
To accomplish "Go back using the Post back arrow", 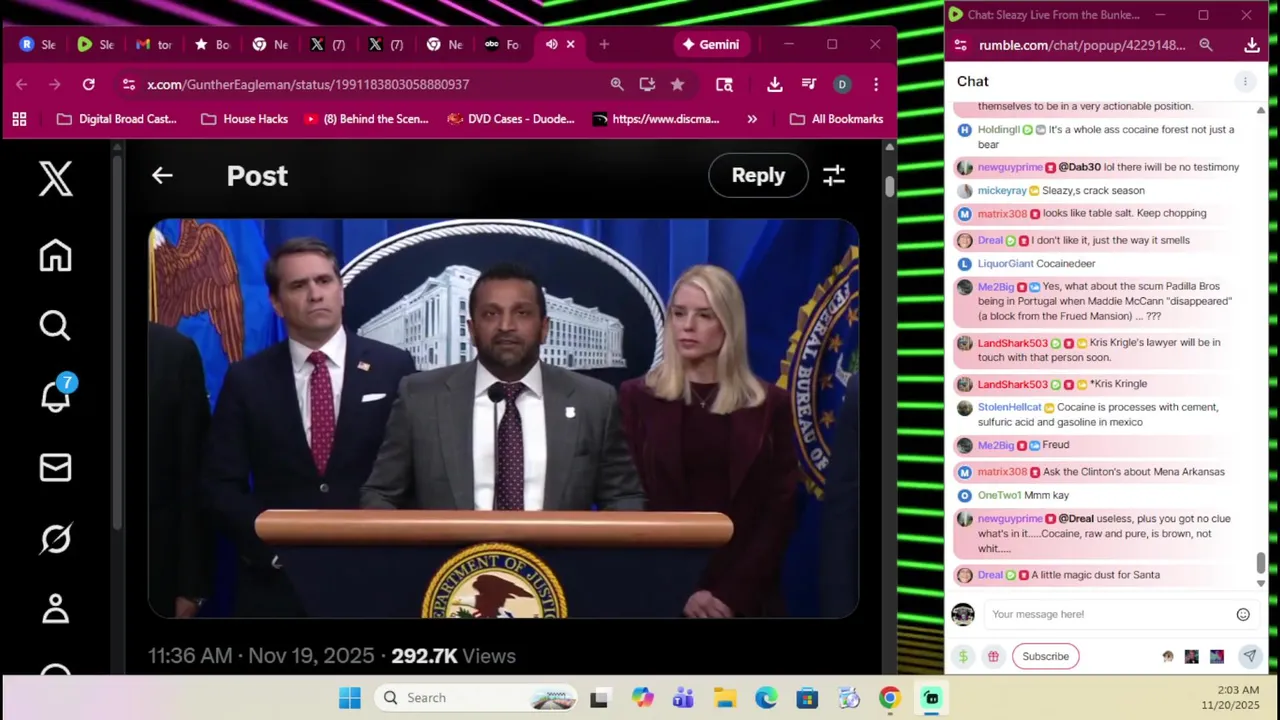I will tap(162, 176).
